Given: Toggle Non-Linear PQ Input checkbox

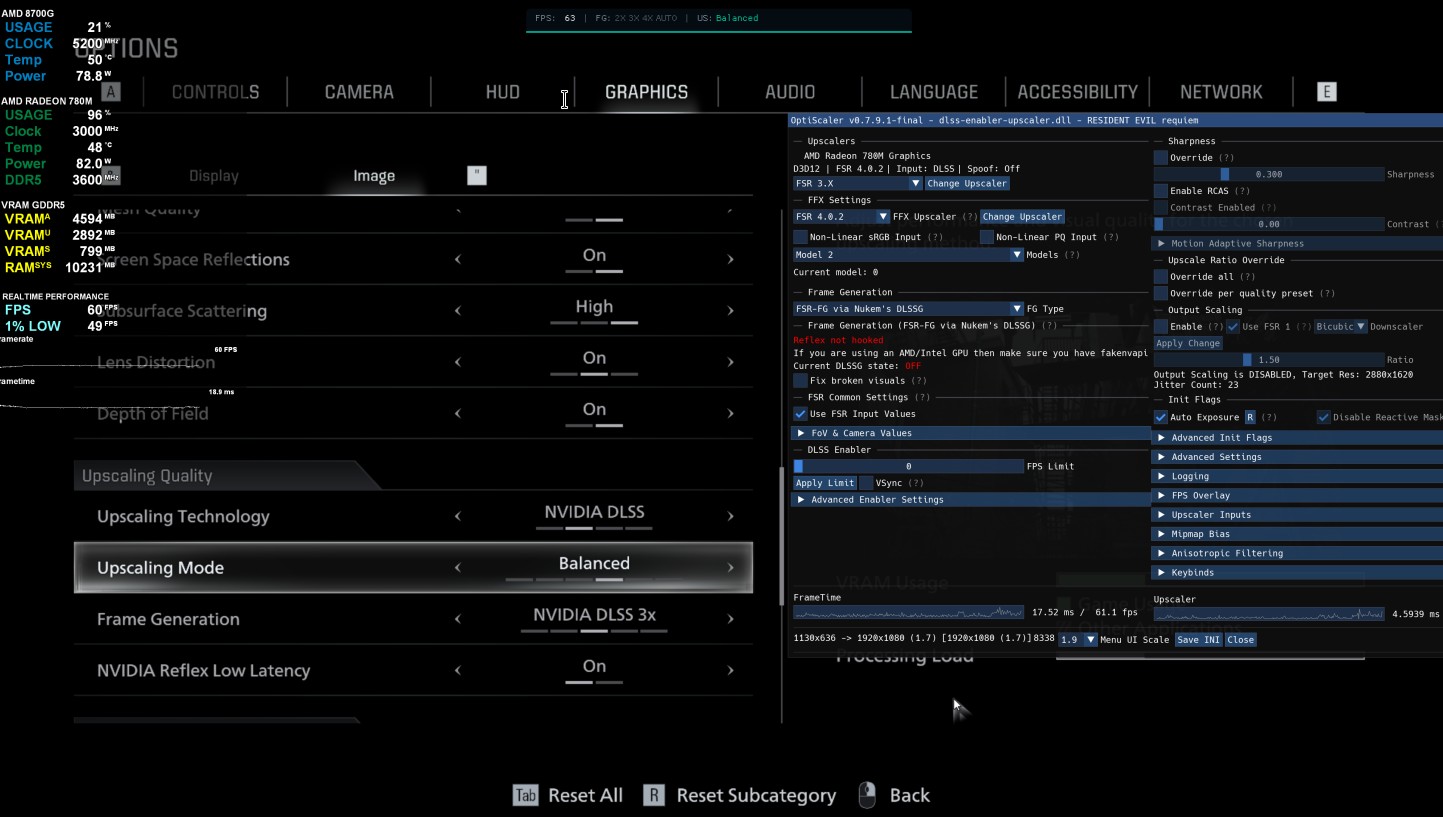Looking at the screenshot, I should 987,237.
